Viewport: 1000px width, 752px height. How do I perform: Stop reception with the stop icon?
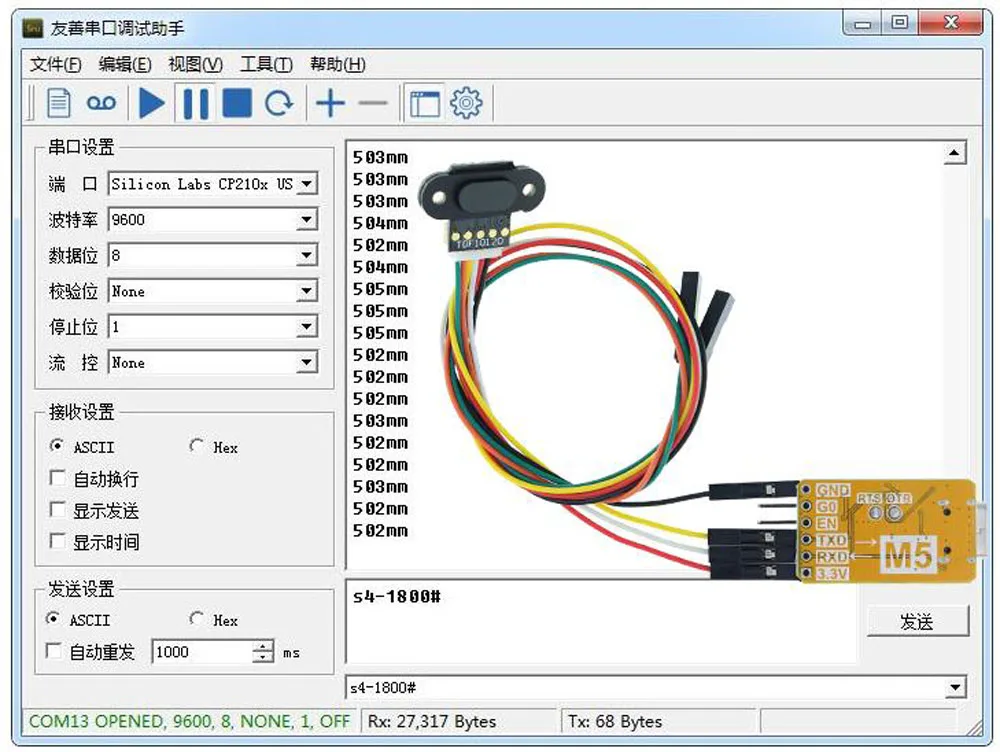click(x=237, y=101)
